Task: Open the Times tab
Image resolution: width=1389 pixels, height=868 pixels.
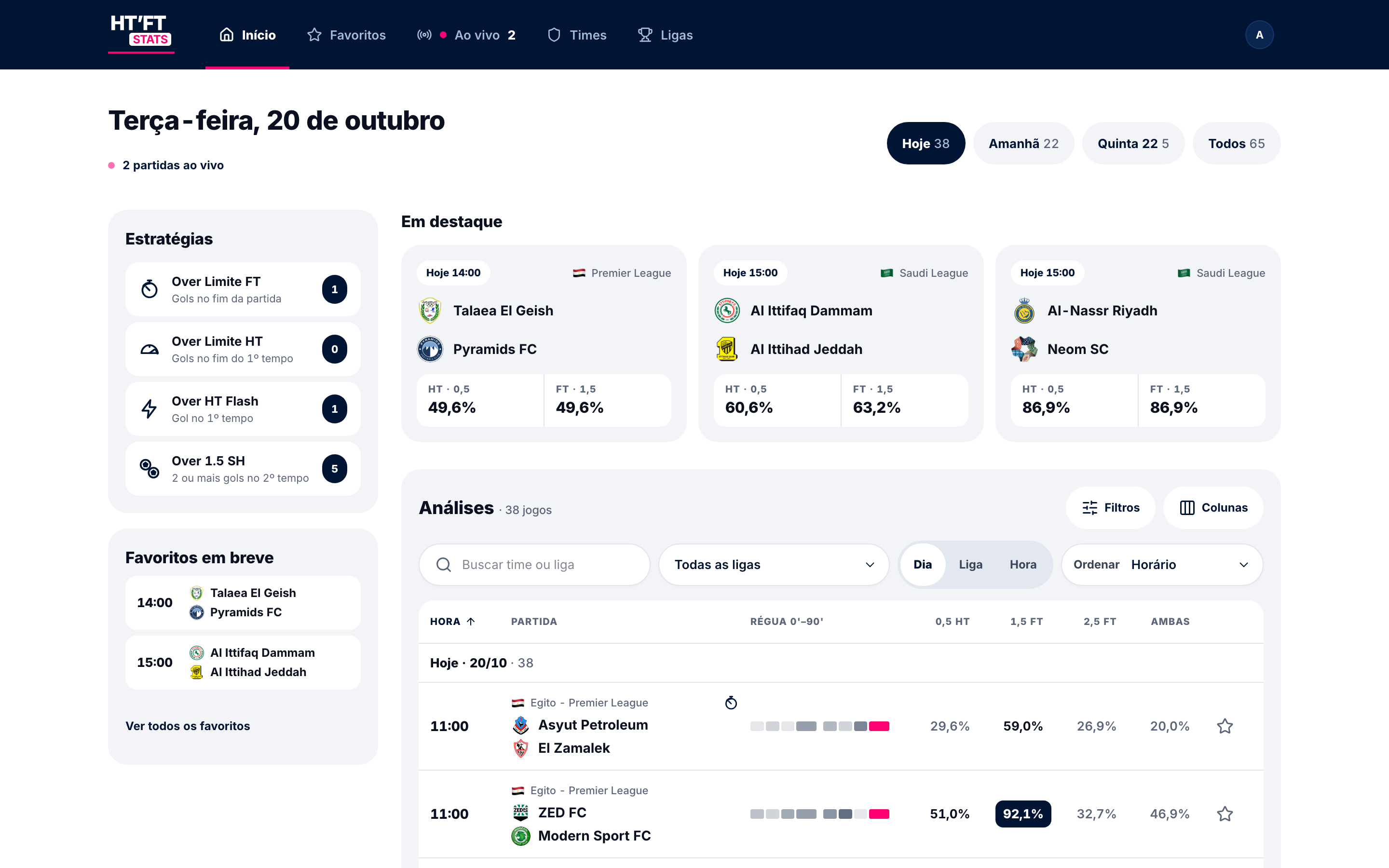Action: pyautogui.click(x=577, y=35)
